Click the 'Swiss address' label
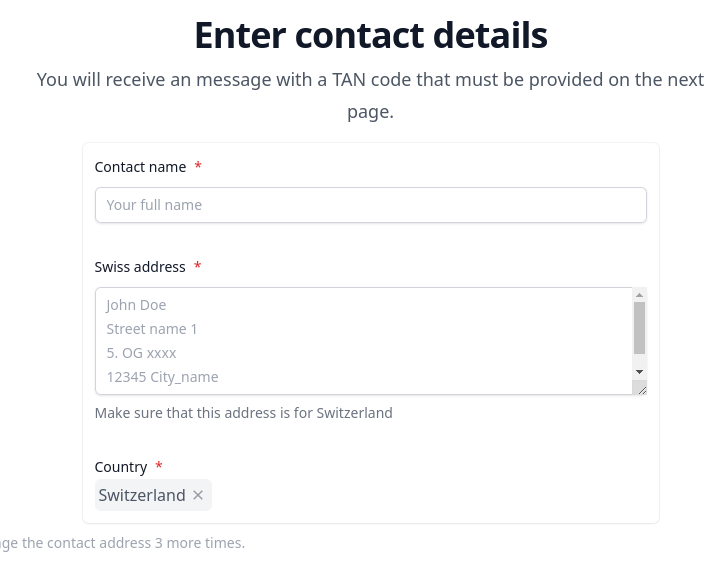The height and width of the screenshot is (570, 709). click(140, 267)
